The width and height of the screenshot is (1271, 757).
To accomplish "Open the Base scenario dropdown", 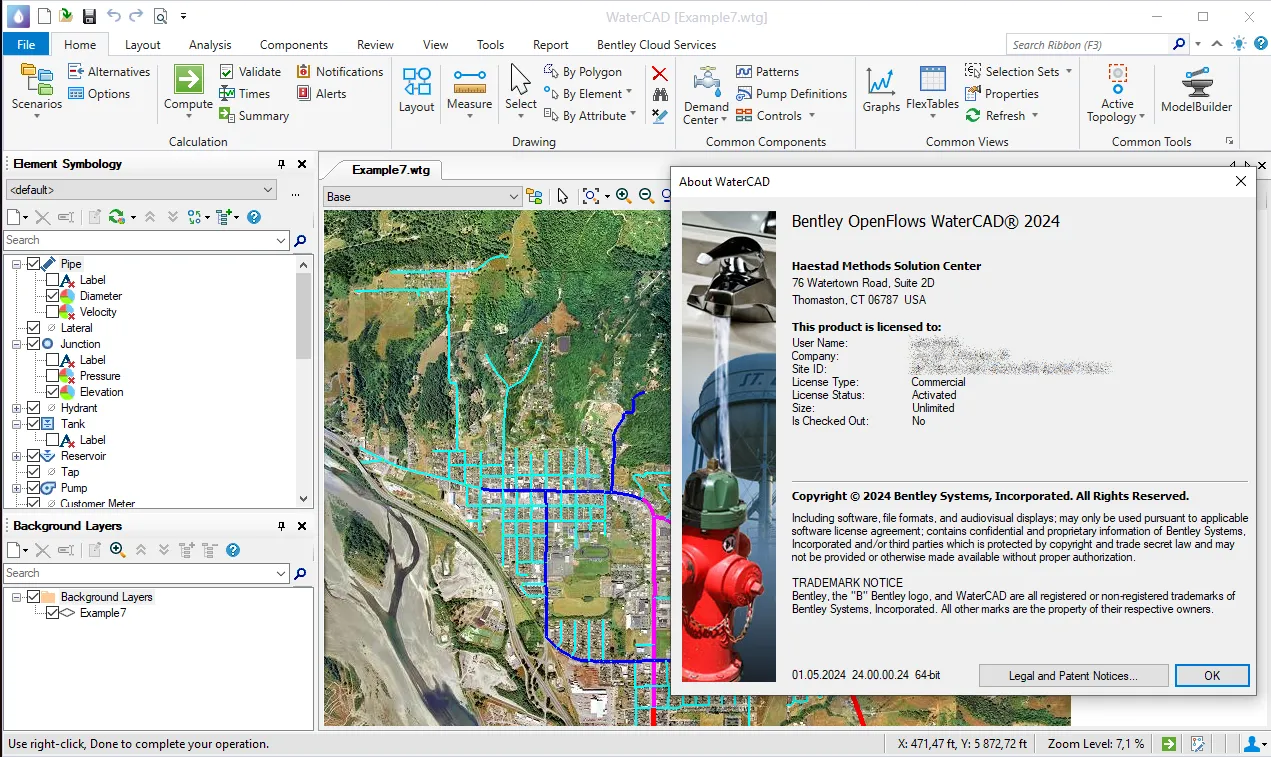I will pyautogui.click(x=423, y=197).
